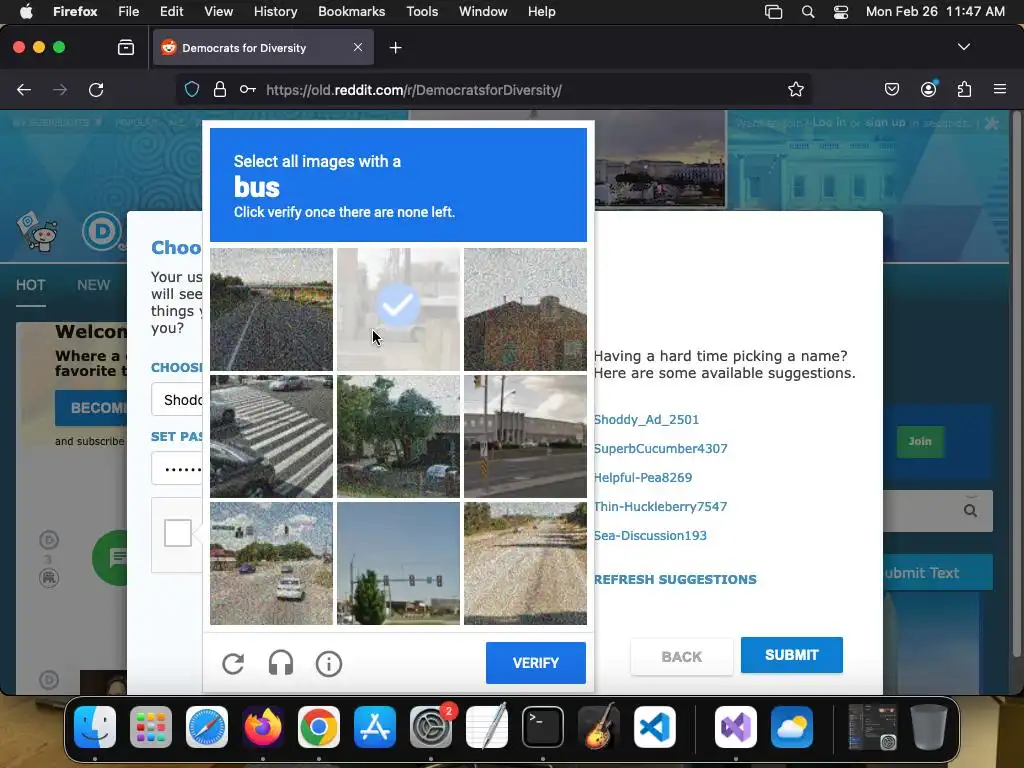Click the search magnifier in the Reddit sidebar
The height and width of the screenshot is (768, 1024).
point(970,511)
